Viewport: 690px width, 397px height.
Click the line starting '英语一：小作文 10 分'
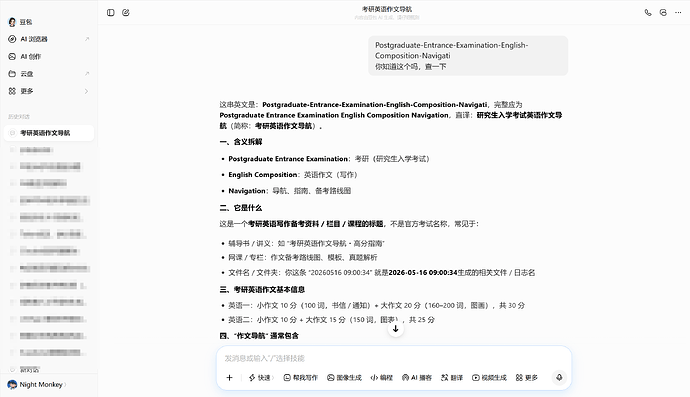[376, 305]
